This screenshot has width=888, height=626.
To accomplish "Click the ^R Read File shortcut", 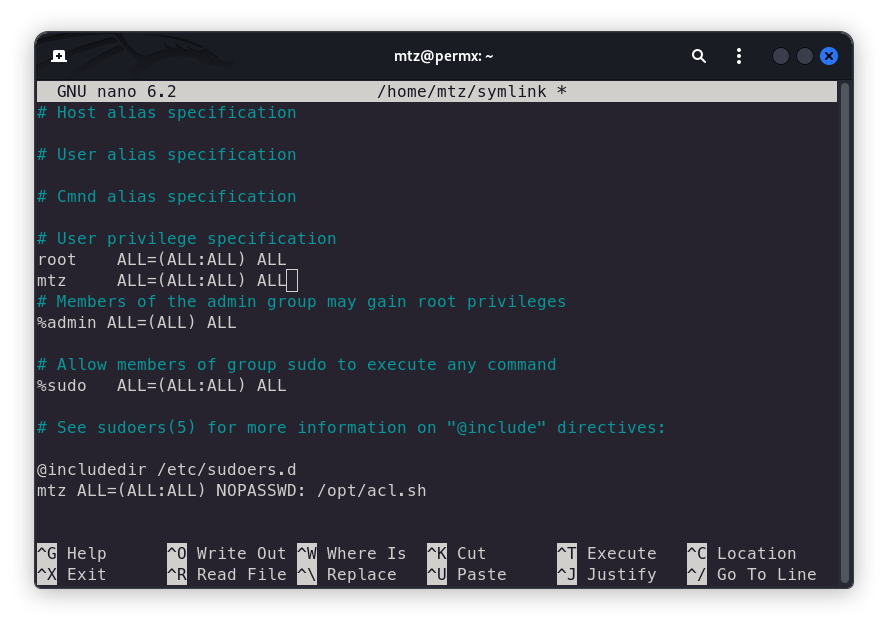I will 227,574.
